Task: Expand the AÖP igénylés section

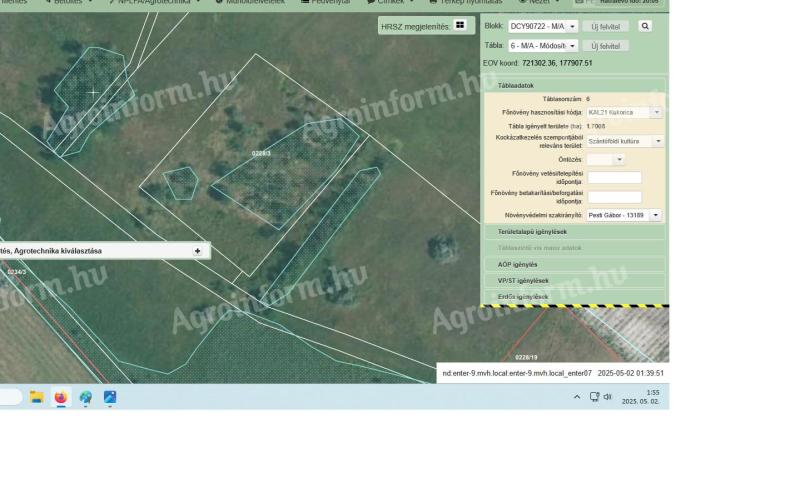Action: click(x=574, y=265)
